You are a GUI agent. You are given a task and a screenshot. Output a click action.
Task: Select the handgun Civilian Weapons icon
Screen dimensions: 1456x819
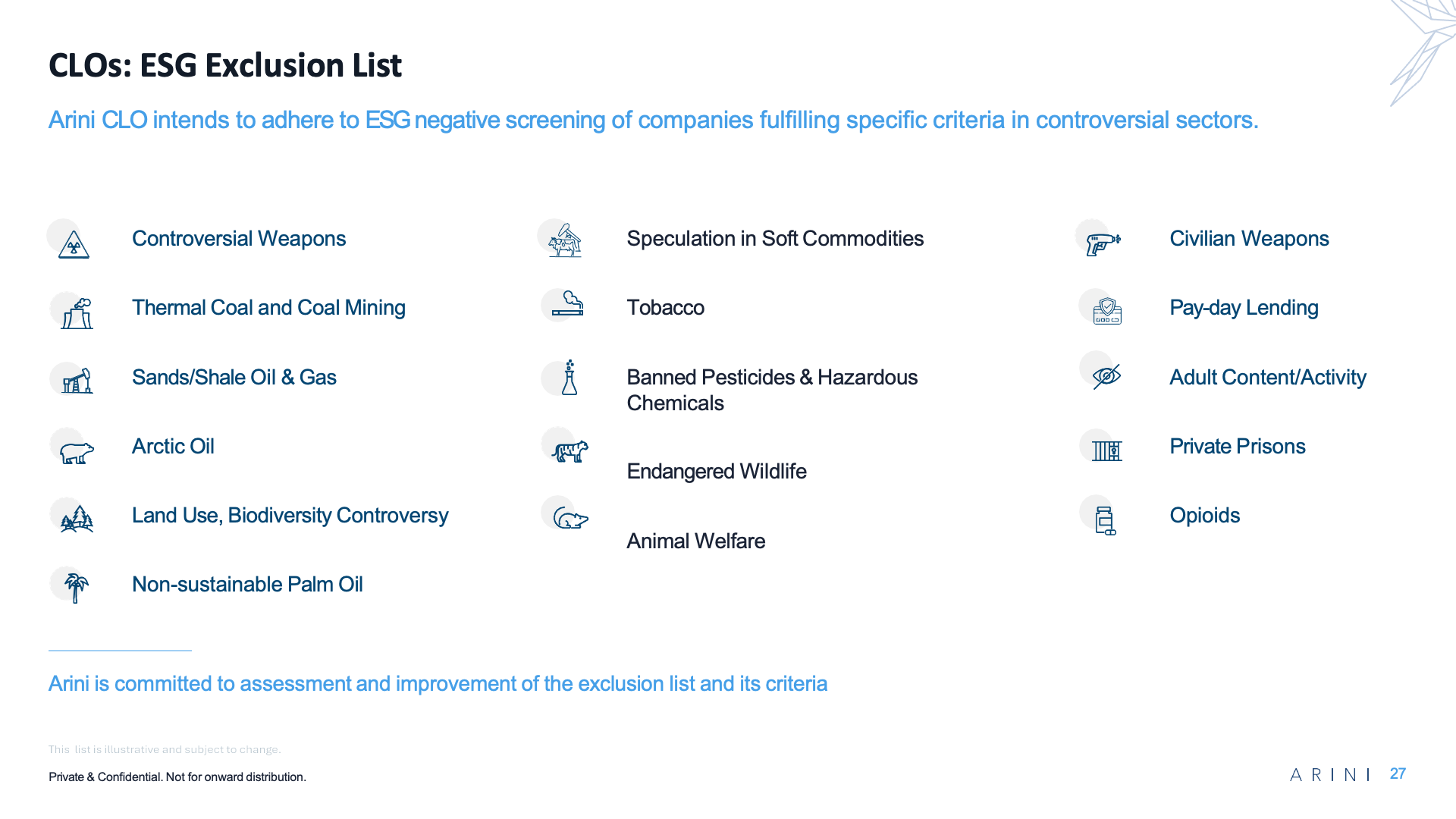pyautogui.click(x=1103, y=244)
